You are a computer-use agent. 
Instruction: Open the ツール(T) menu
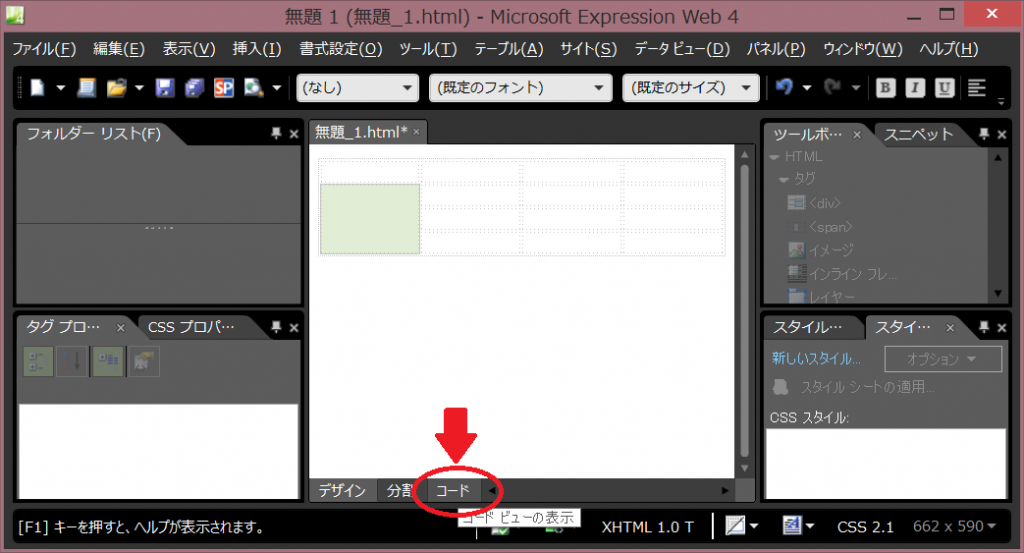click(428, 49)
